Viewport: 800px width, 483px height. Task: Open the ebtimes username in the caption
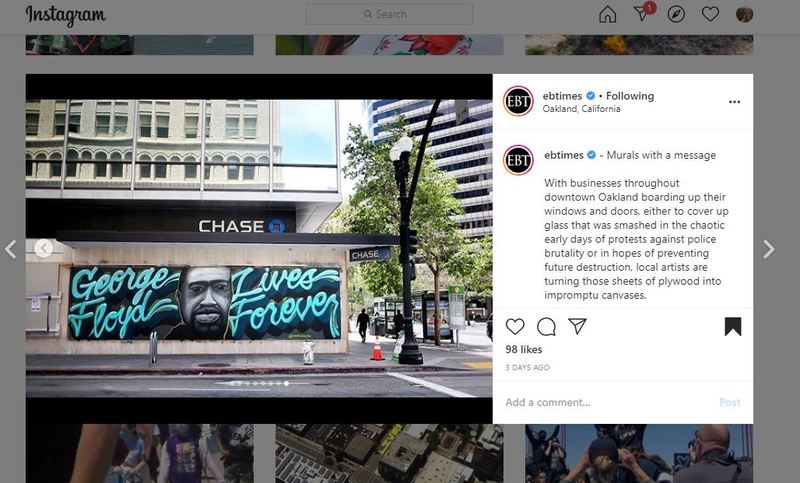point(563,155)
